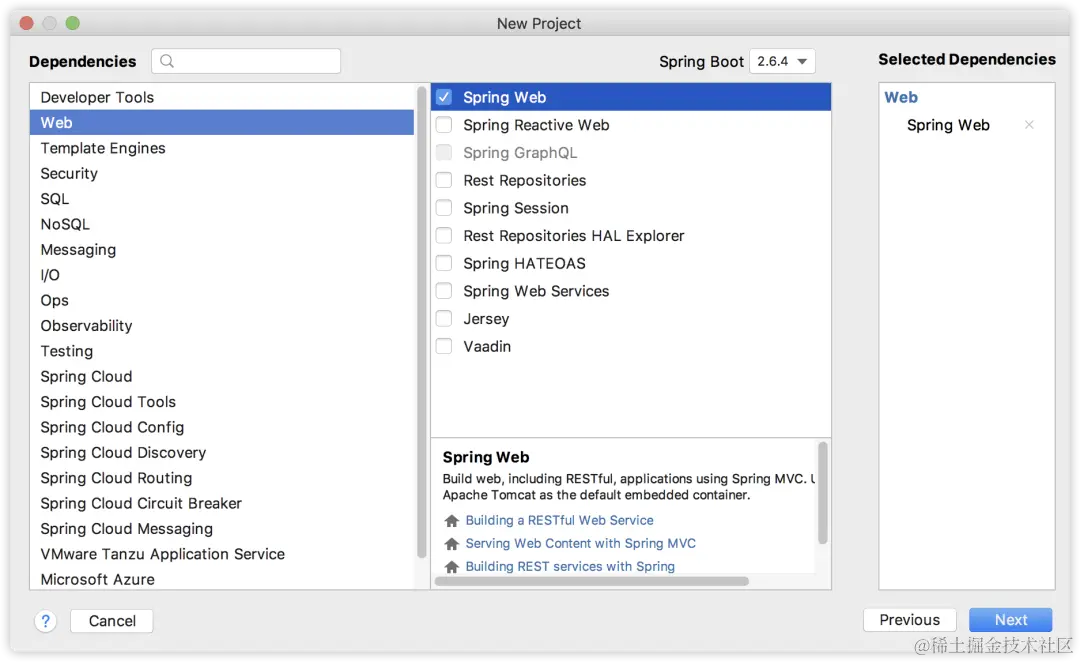
Task: Click the description panel vertical scrollbar
Action: [x=822, y=493]
